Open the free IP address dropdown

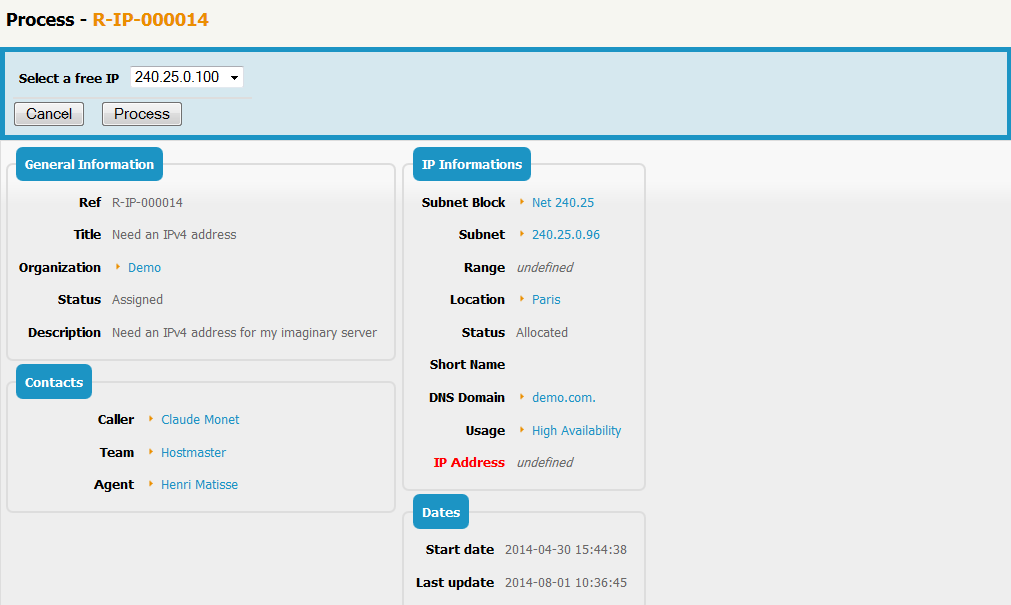[x=187, y=77]
